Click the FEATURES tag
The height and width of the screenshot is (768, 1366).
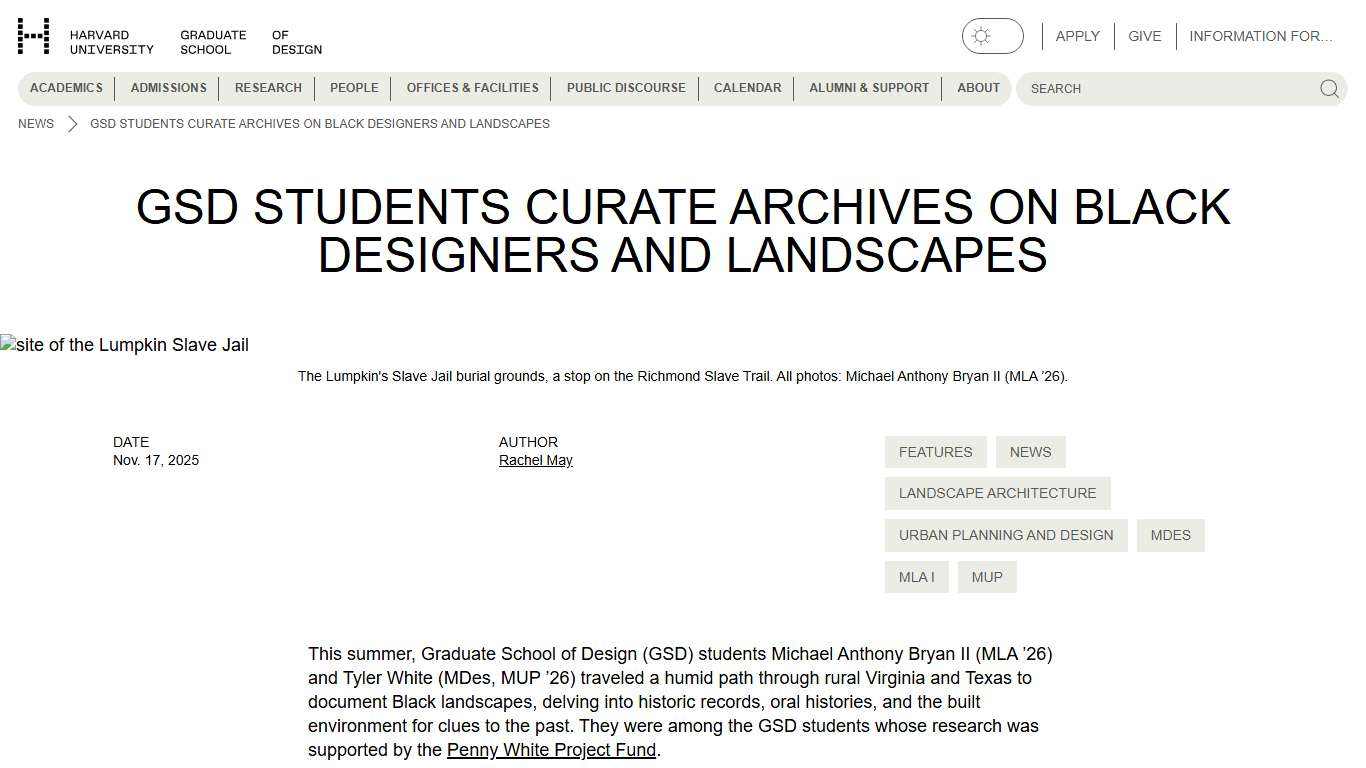[x=935, y=451]
